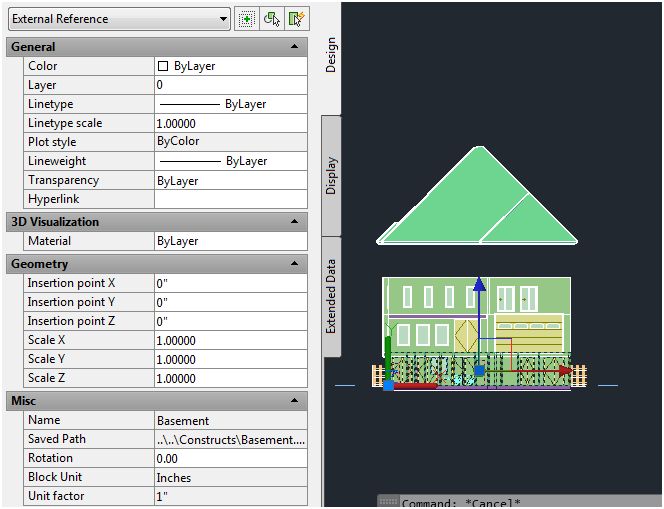Edit the Insertion point Y value
The width and height of the screenshot is (664, 509).
coord(231,302)
